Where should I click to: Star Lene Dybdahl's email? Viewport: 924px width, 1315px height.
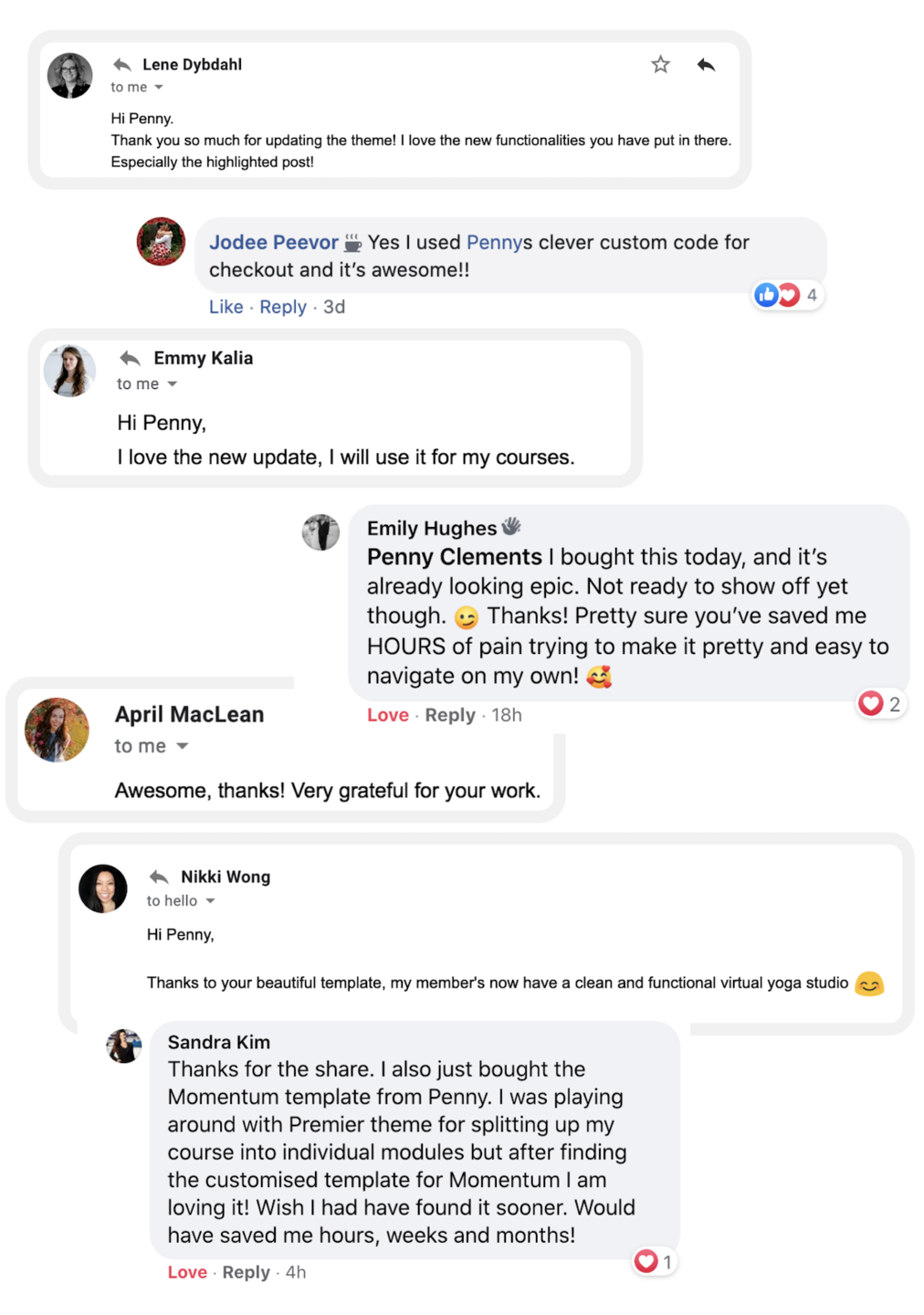660,64
